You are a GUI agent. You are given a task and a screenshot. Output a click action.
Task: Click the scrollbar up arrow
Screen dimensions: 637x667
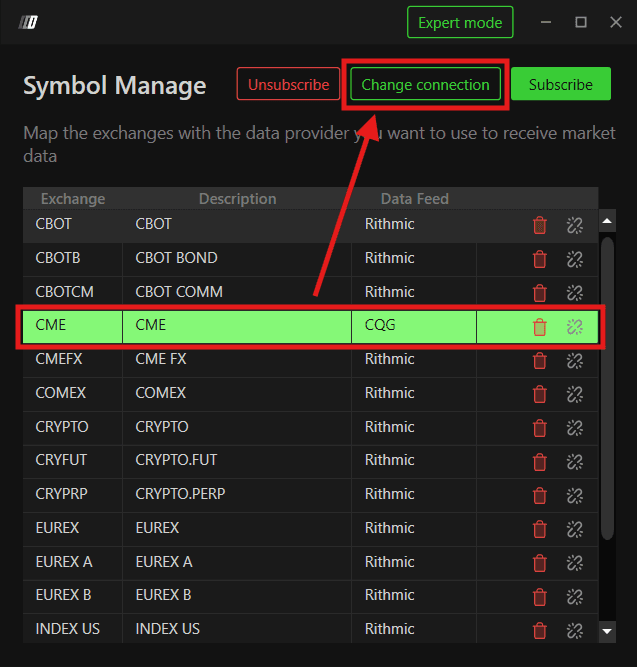tap(607, 221)
